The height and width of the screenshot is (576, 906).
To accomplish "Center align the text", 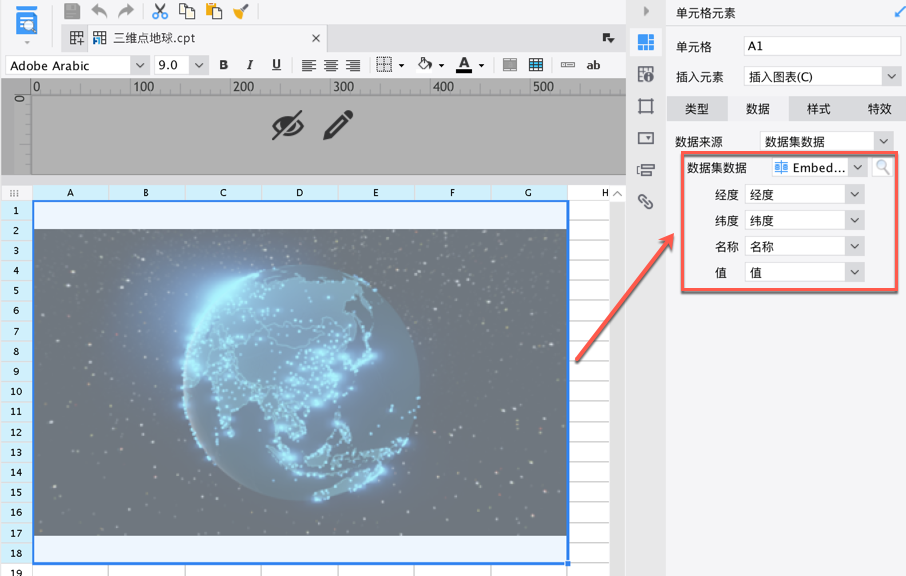I will (331, 65).
